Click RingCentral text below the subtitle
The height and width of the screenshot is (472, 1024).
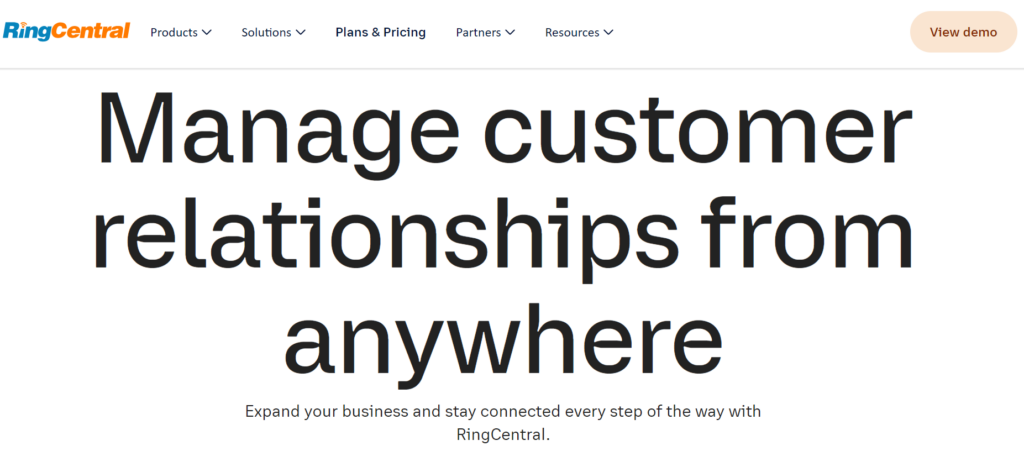[x=502, y=435]
